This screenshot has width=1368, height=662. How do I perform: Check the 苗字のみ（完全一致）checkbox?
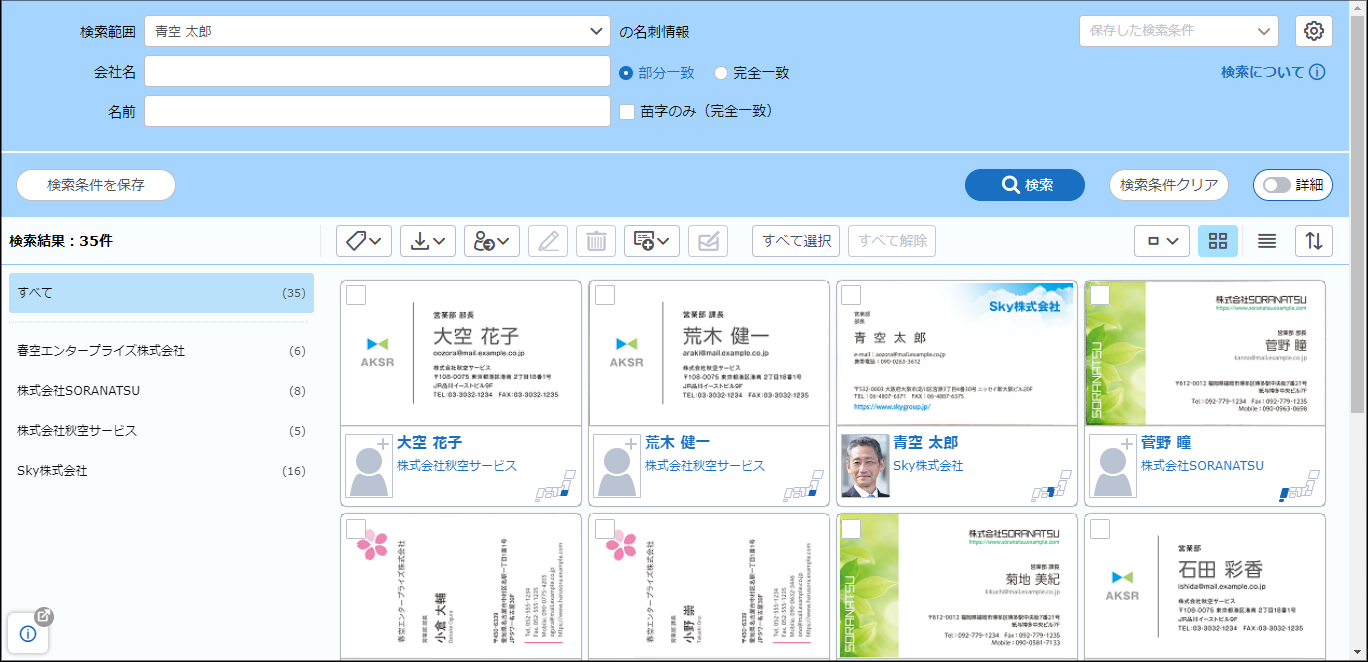[x=627, y=111]
